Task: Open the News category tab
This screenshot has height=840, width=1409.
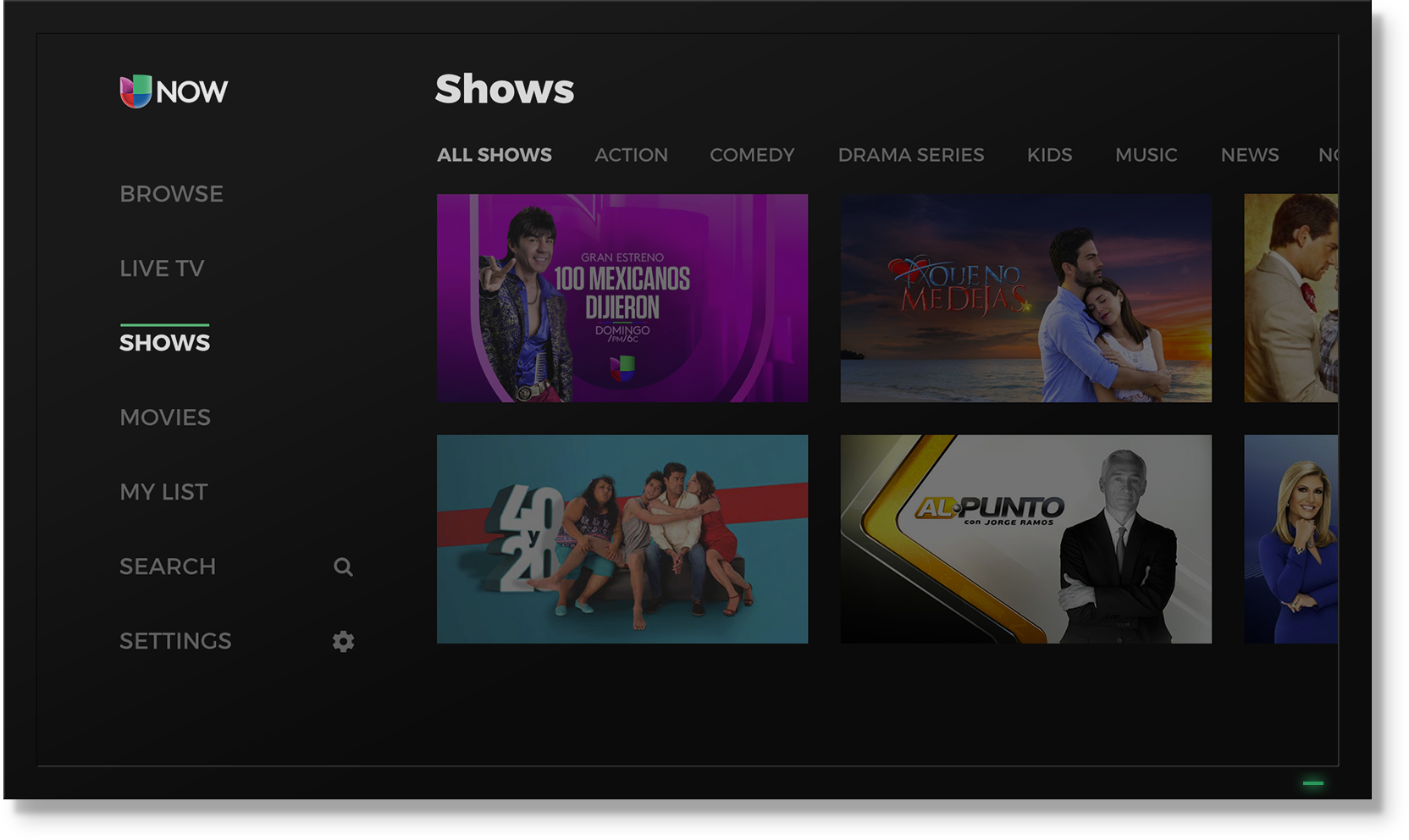Action: click(x=1249, y=155)
